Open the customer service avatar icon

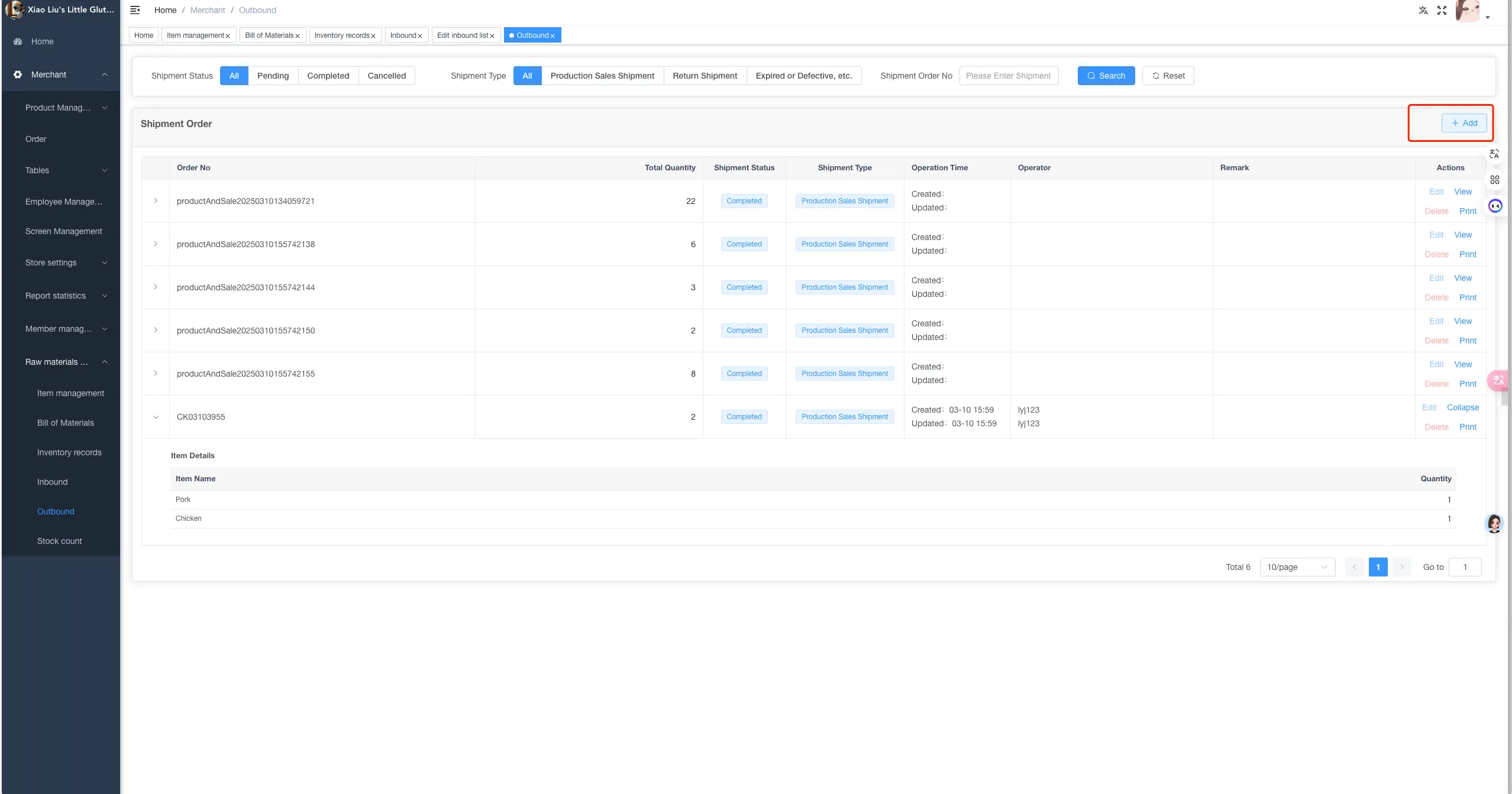coord(1495,523)
